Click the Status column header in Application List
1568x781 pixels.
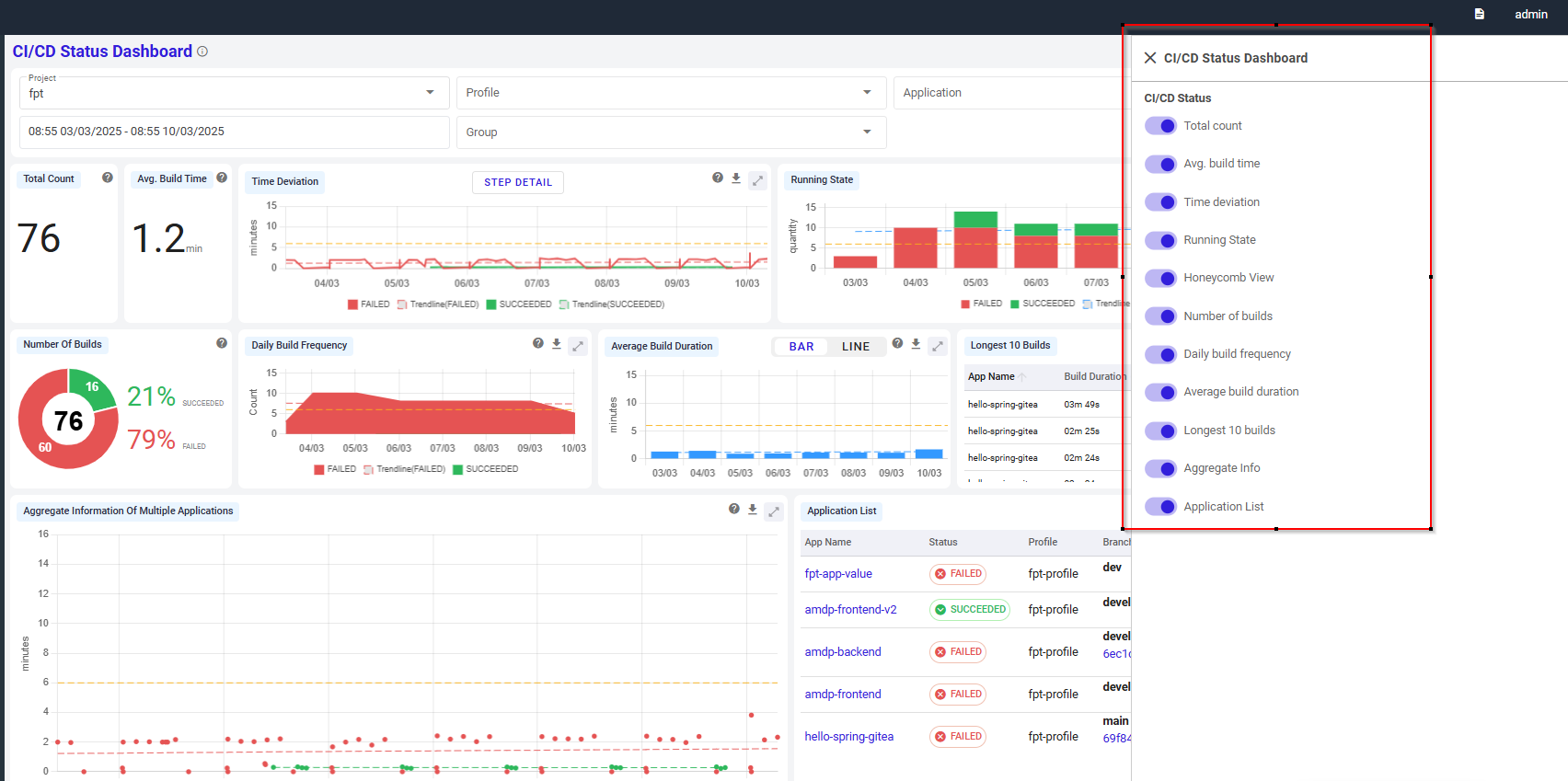943,543
